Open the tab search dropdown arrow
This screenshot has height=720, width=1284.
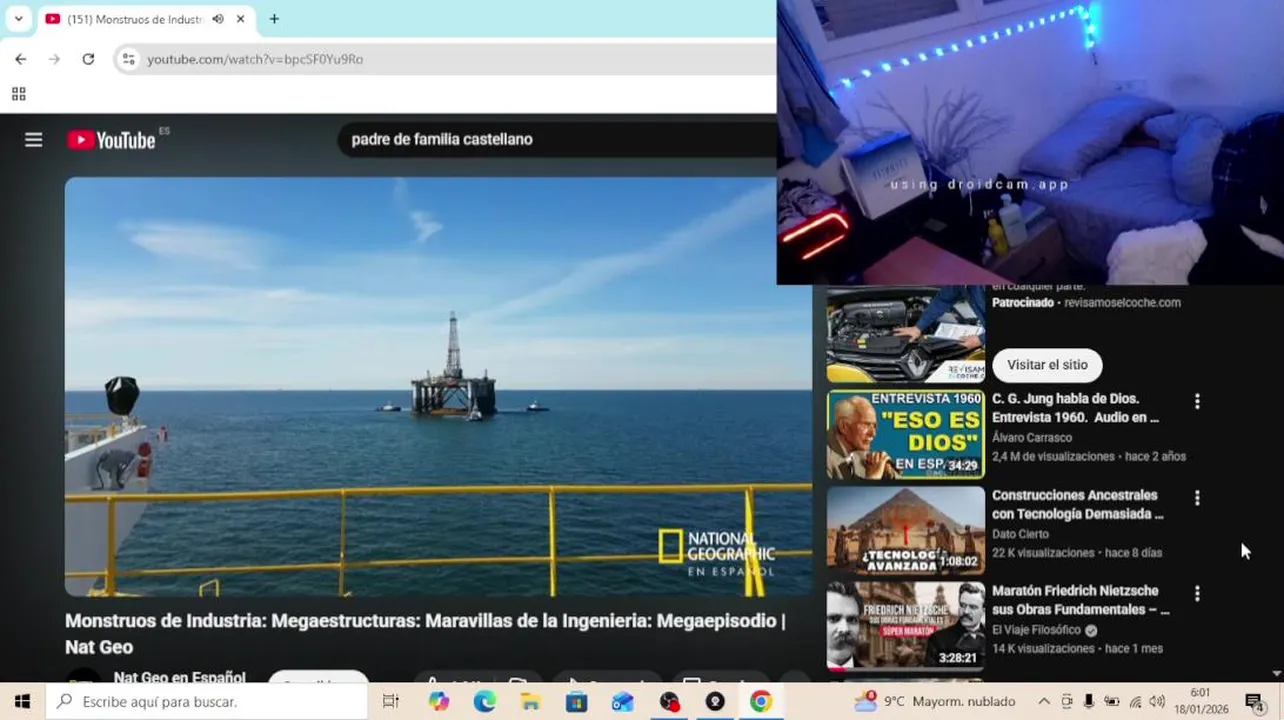(x=18, y=19)
